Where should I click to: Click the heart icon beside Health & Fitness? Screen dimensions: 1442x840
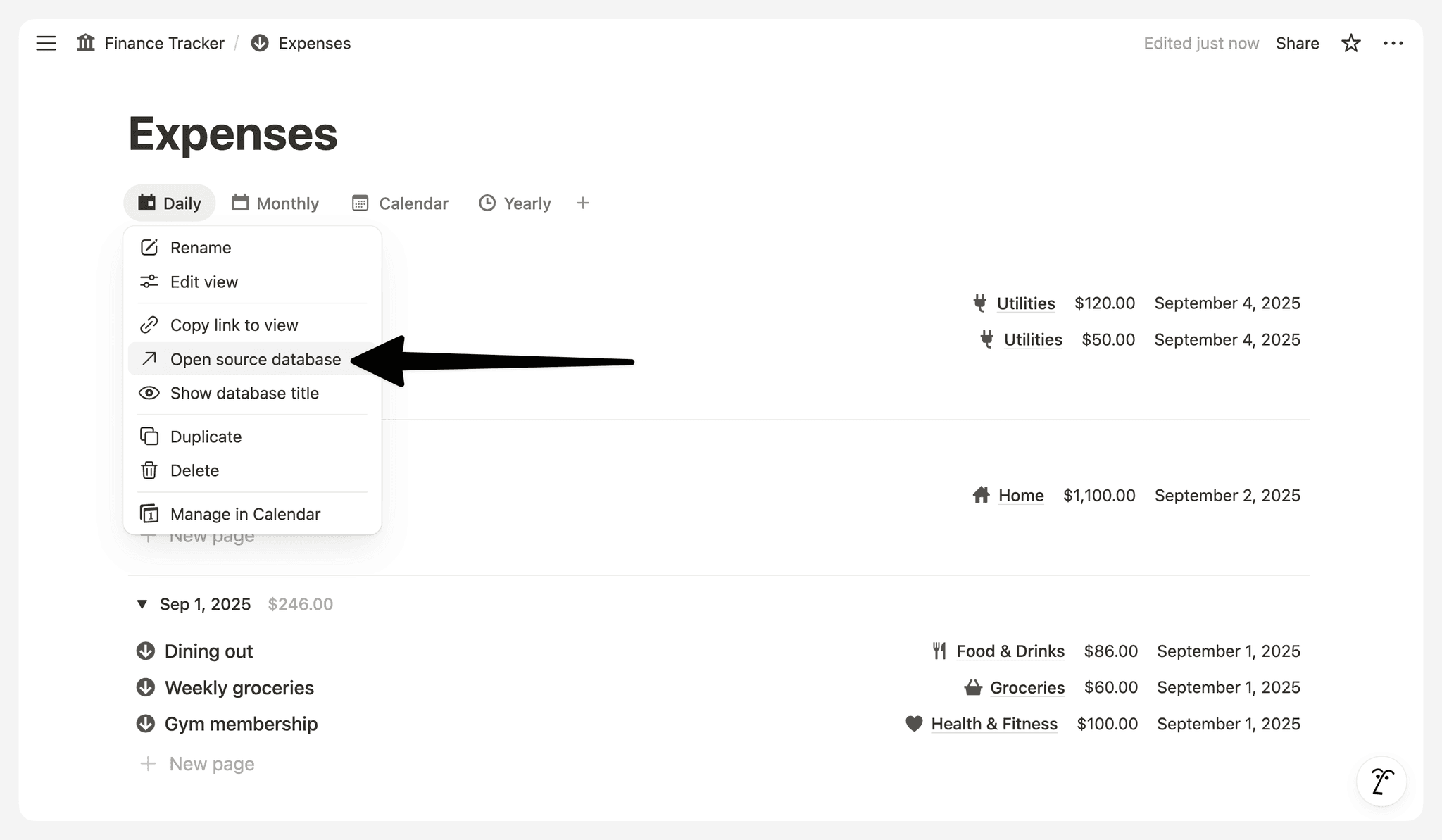click(x=915, y=723)
